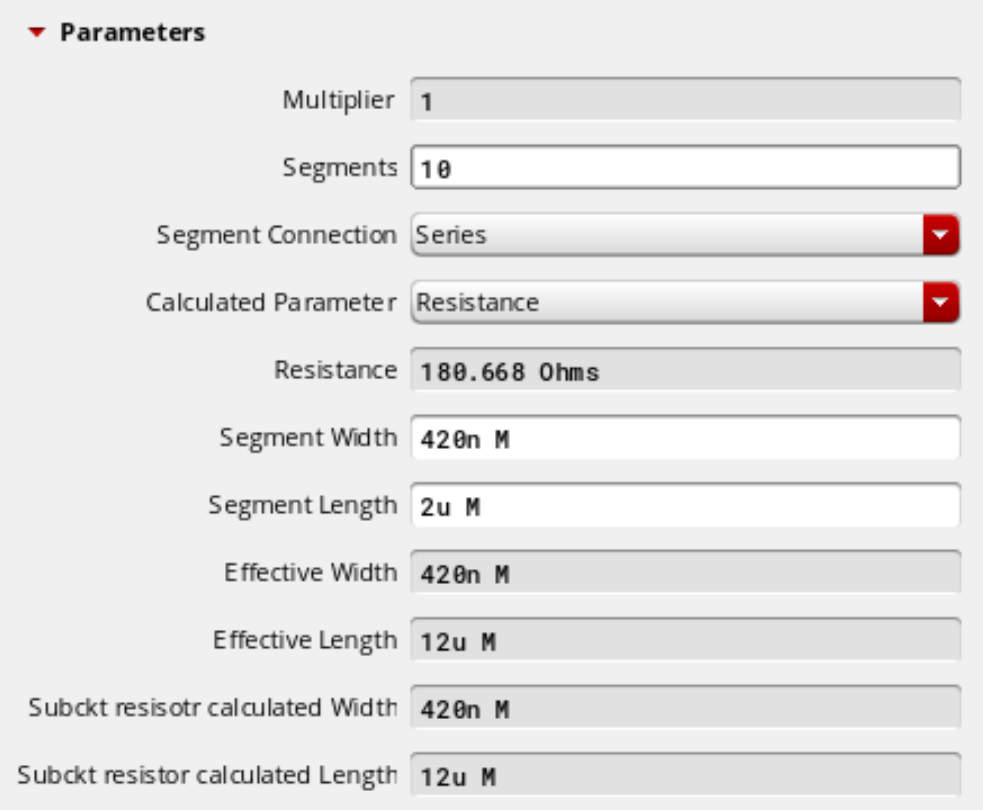Click the Segment Connection label
Screen dimensions: 983x810
[276, 235]
